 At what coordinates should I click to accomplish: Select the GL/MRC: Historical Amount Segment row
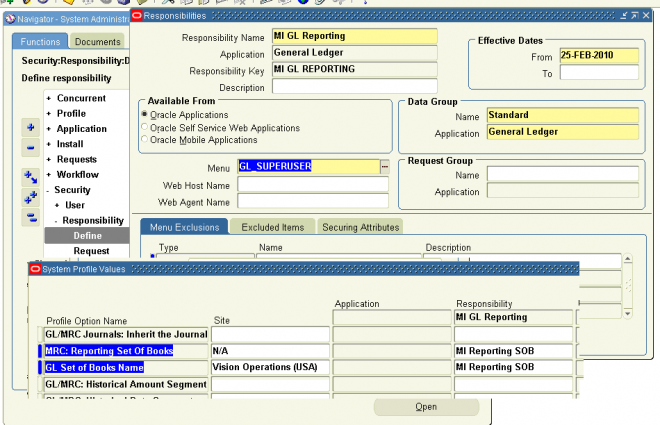click(x=126, y=384)
